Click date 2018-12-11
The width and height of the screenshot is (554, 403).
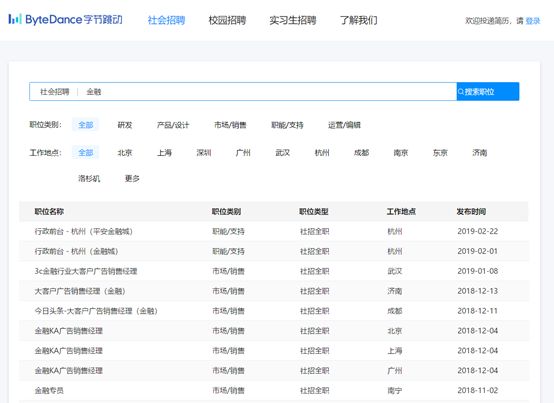point(478,311)
